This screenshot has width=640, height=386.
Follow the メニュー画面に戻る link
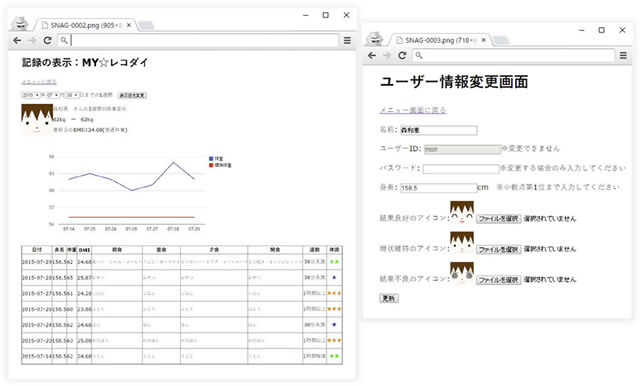(413, 110)
